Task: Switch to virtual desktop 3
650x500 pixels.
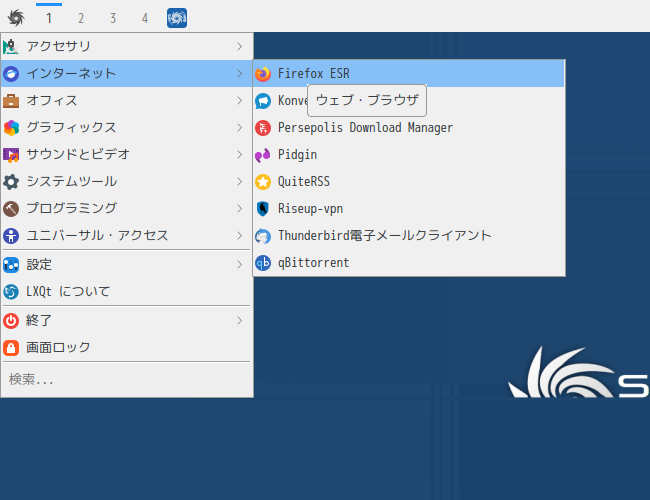Action: [x=113, y=18]
